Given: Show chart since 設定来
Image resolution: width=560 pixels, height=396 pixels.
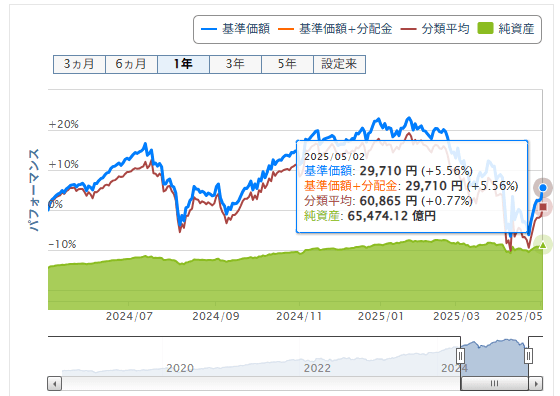Looking at the screenshot, I should (339, 64).
